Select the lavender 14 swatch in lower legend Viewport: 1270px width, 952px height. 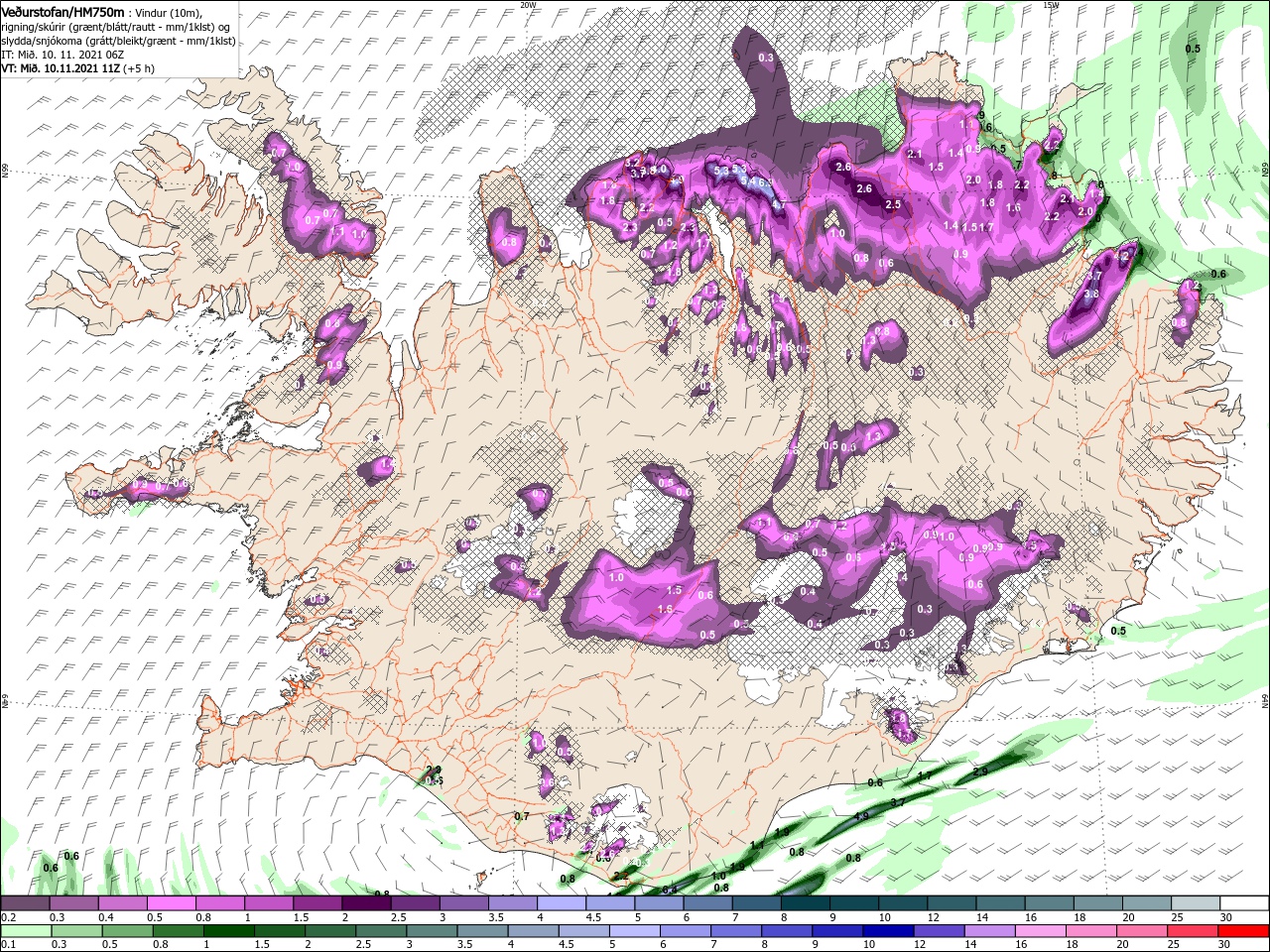[990, 931]
